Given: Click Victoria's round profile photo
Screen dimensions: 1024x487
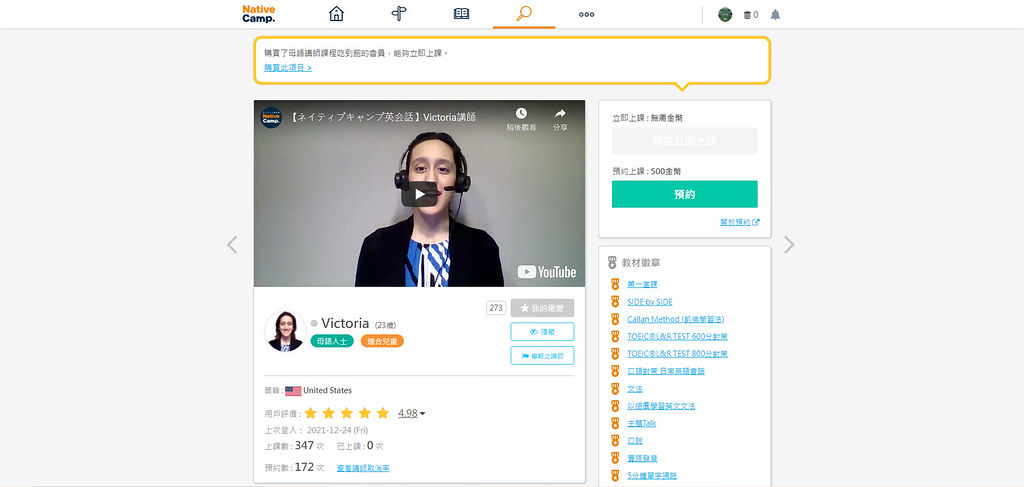Looking at the screenshot, I should click(285, 331).
